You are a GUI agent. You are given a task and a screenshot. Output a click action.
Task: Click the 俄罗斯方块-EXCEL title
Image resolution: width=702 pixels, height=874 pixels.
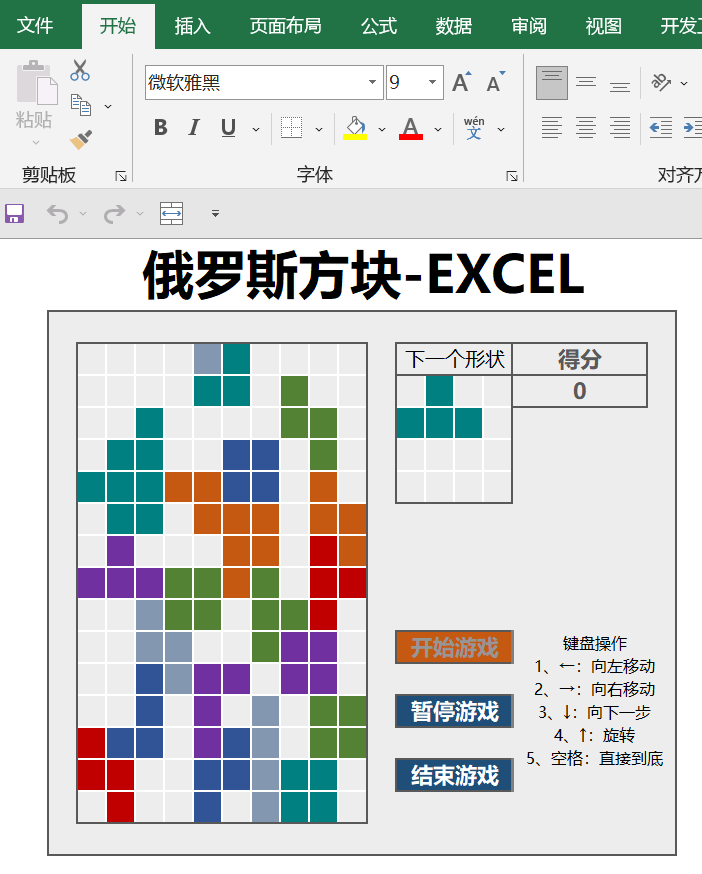click(x=364, y=274)
